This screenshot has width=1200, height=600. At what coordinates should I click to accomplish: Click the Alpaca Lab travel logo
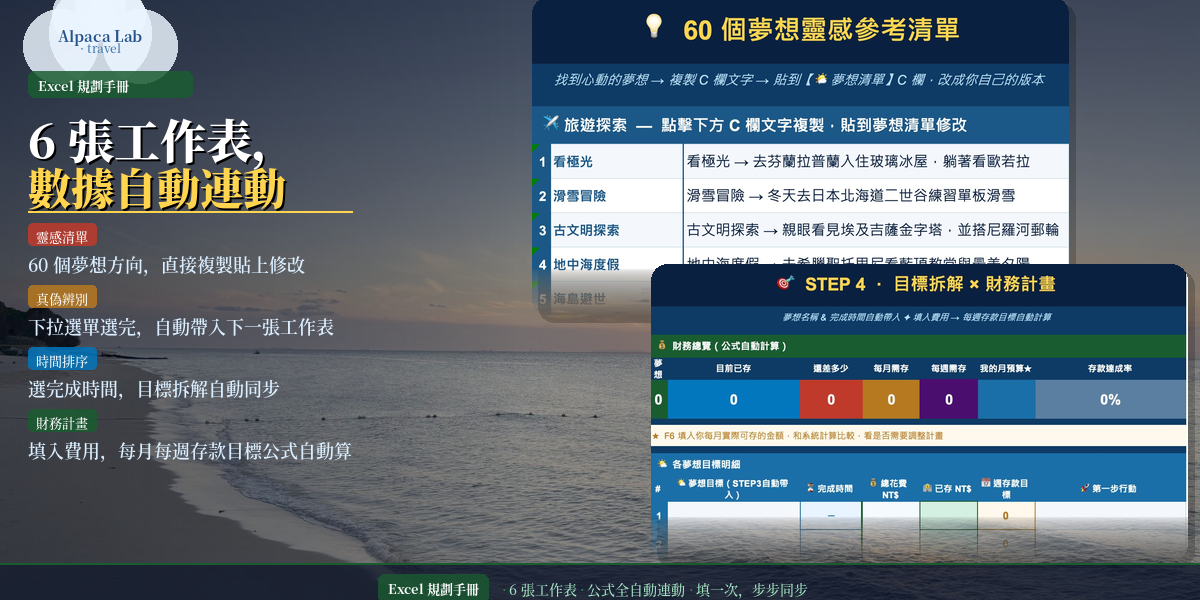[x=100, y=41]
